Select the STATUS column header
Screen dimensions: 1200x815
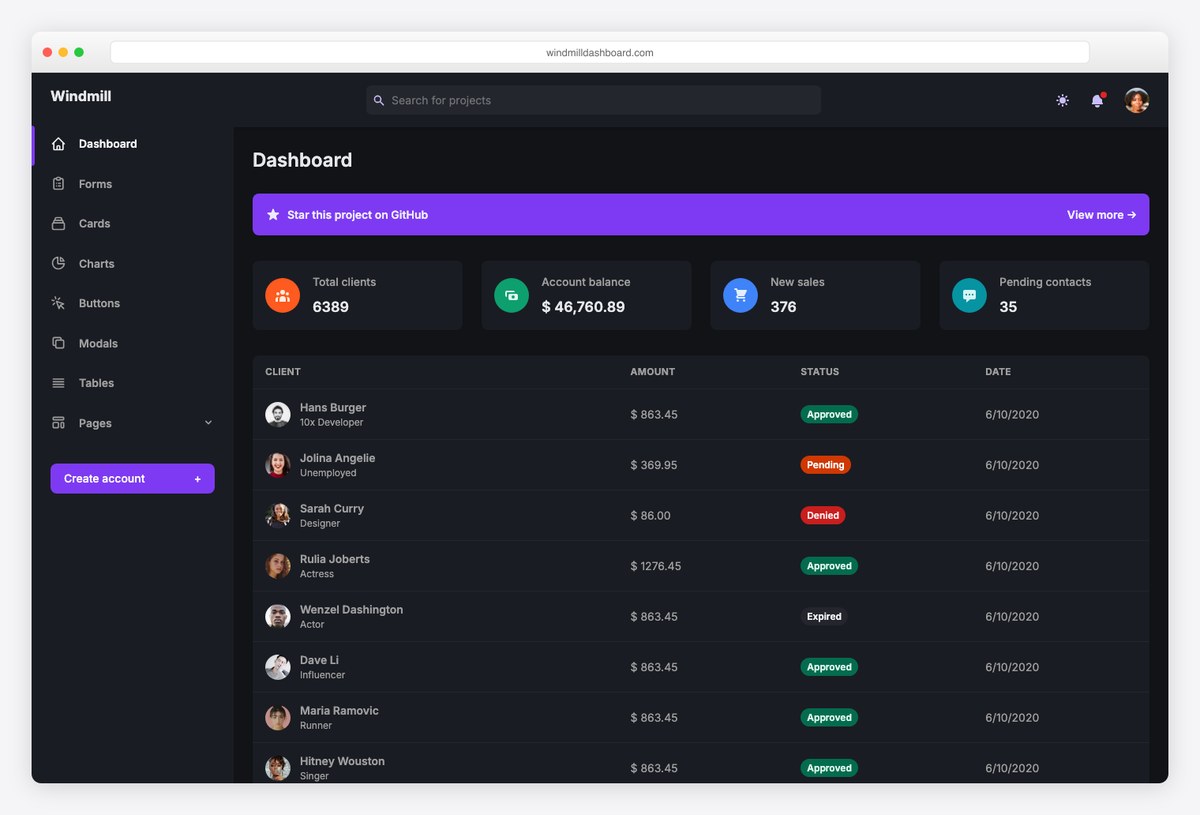pyautogui.click(x=820, y=372)
